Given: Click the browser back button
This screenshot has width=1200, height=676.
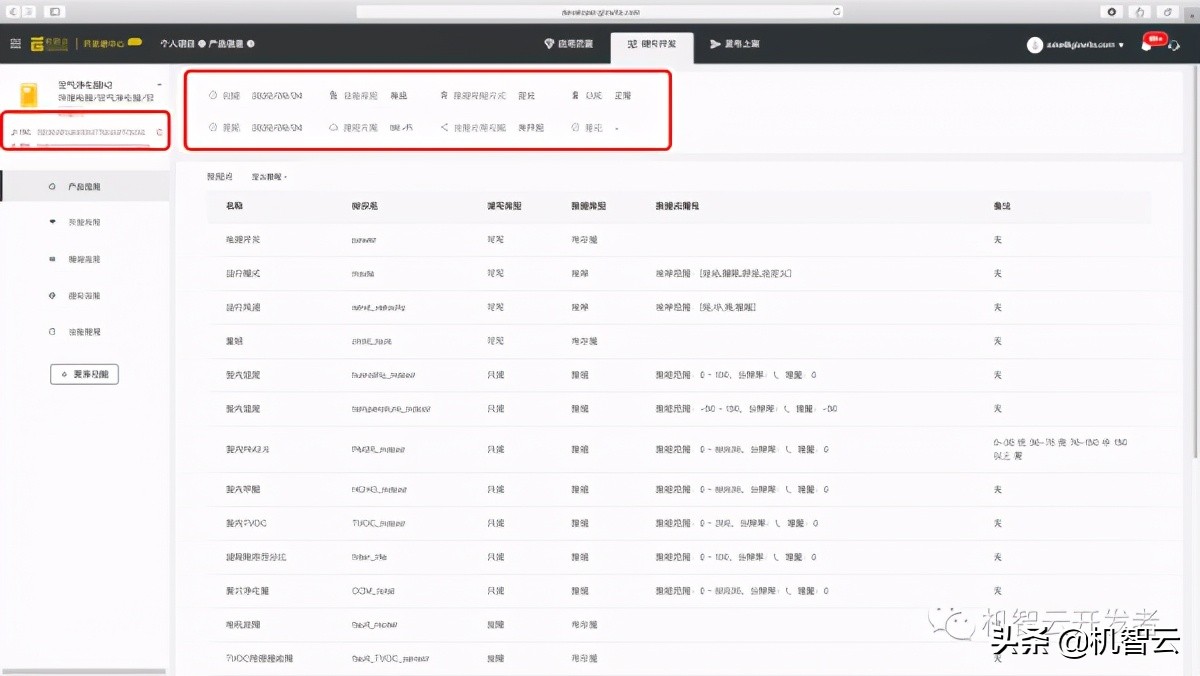Looking at the screenshot, I should click(x=11, y=11).
